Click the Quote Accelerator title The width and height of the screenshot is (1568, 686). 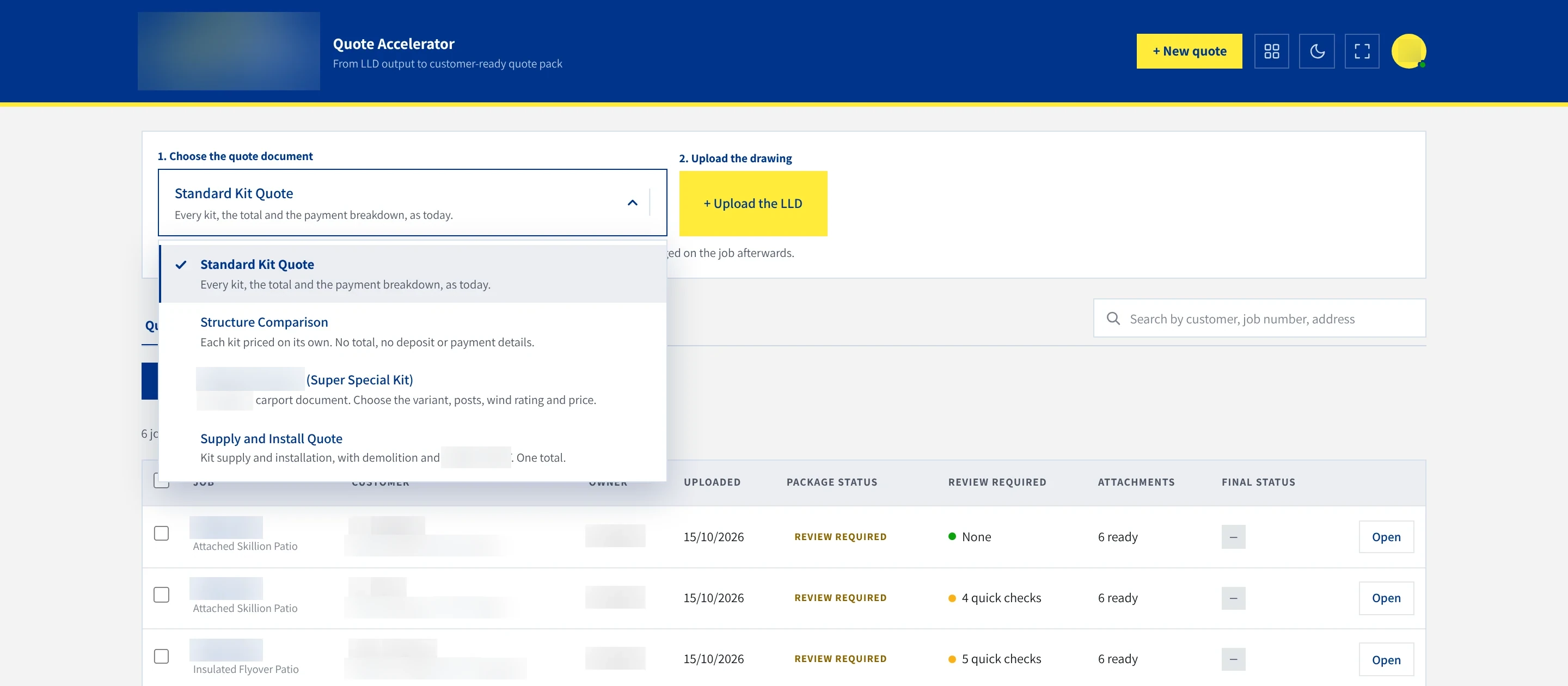tap(394, 44)
